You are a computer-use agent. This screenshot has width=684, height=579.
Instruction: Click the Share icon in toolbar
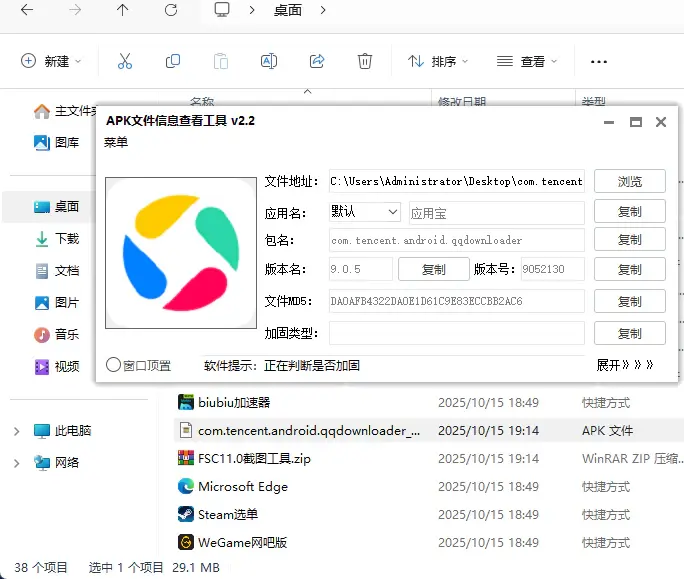pyautogui.click(x=317, y=61)
